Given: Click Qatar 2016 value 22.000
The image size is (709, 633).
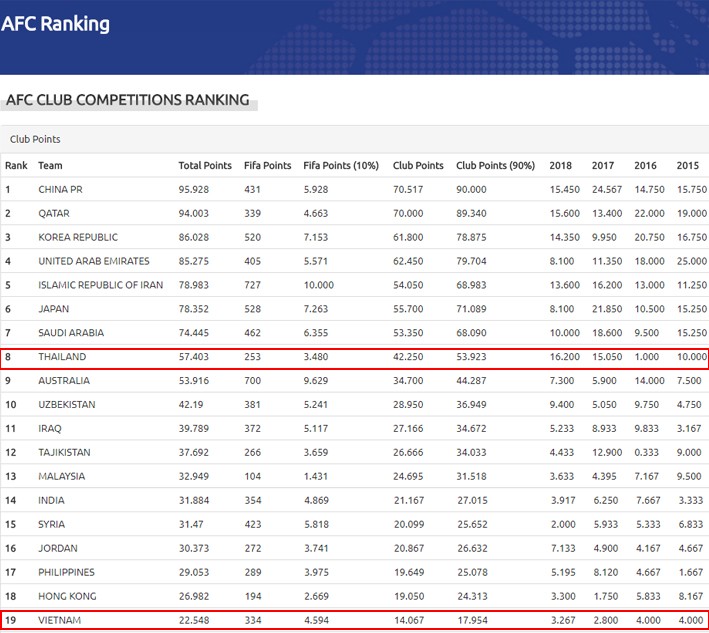Looking at the screenshot, I should tap(649, 213).
